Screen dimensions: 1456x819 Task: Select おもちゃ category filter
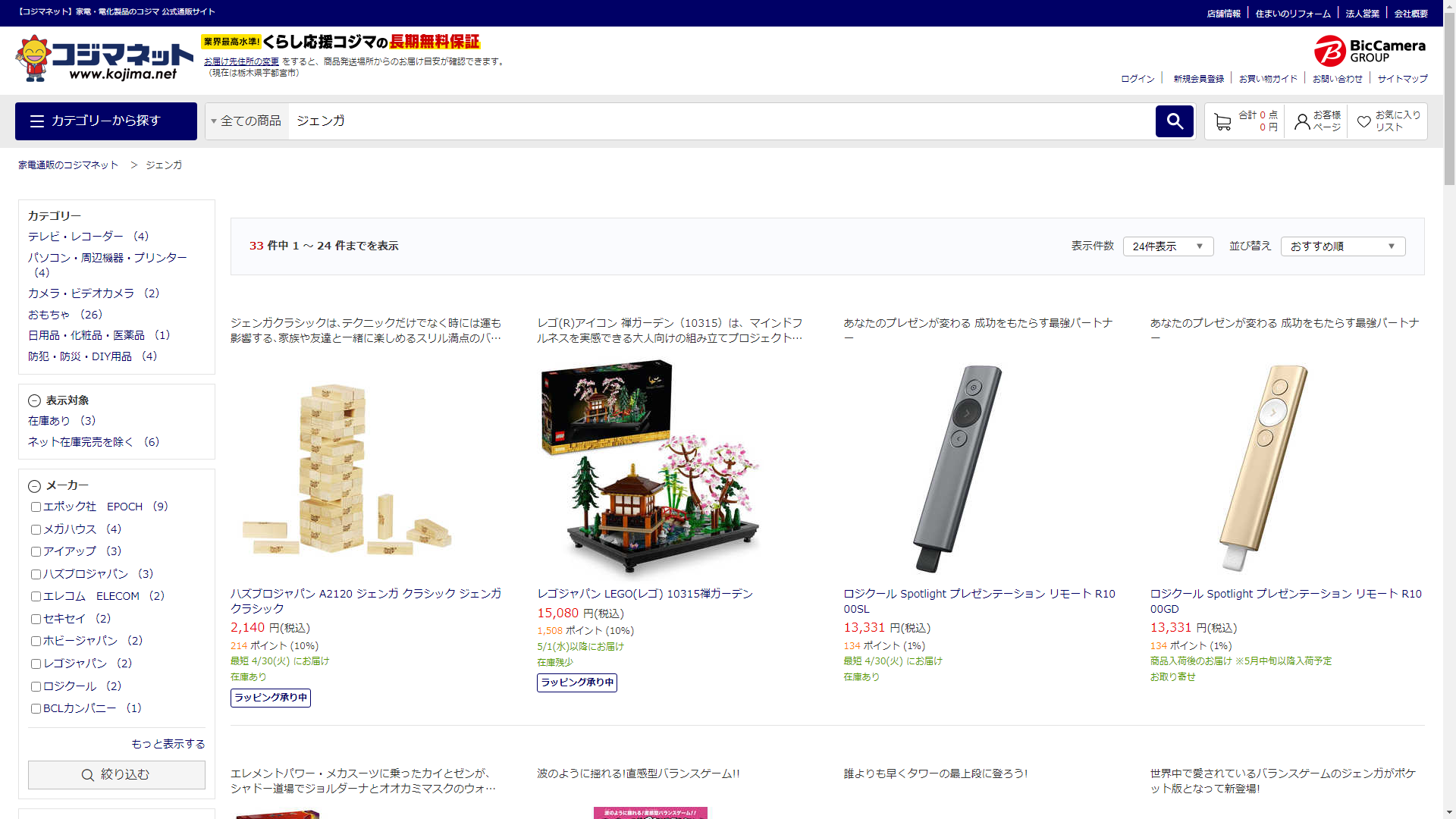tap(49, 315)
